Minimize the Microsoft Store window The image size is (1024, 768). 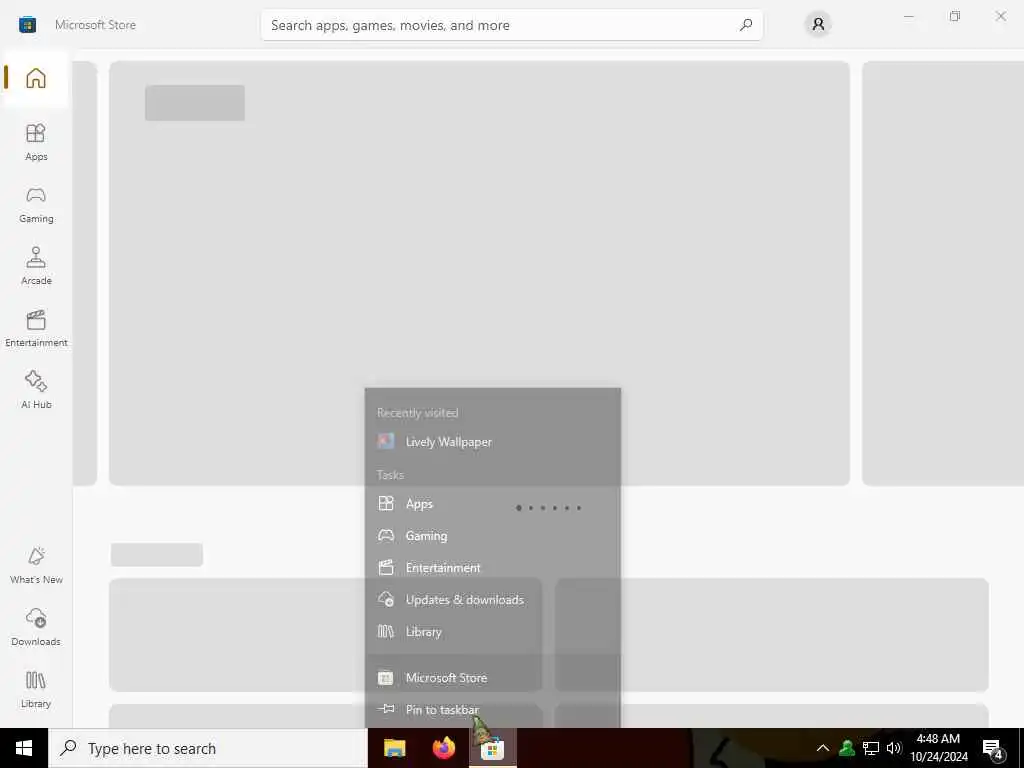tap(908, 16)
